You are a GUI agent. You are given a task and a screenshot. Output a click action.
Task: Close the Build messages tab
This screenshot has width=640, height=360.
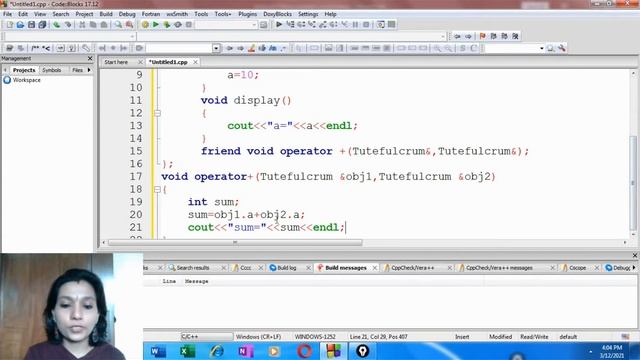[375, 268]
